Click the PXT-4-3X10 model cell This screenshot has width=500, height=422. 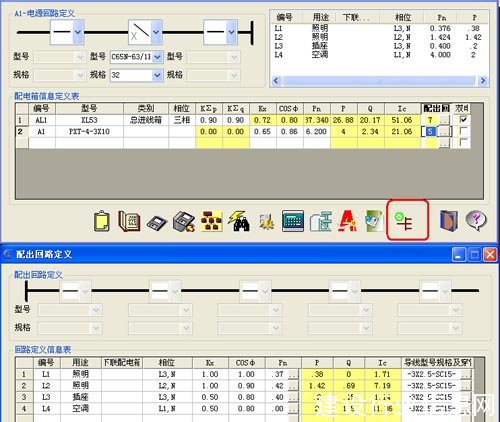[x=89, y=132]
